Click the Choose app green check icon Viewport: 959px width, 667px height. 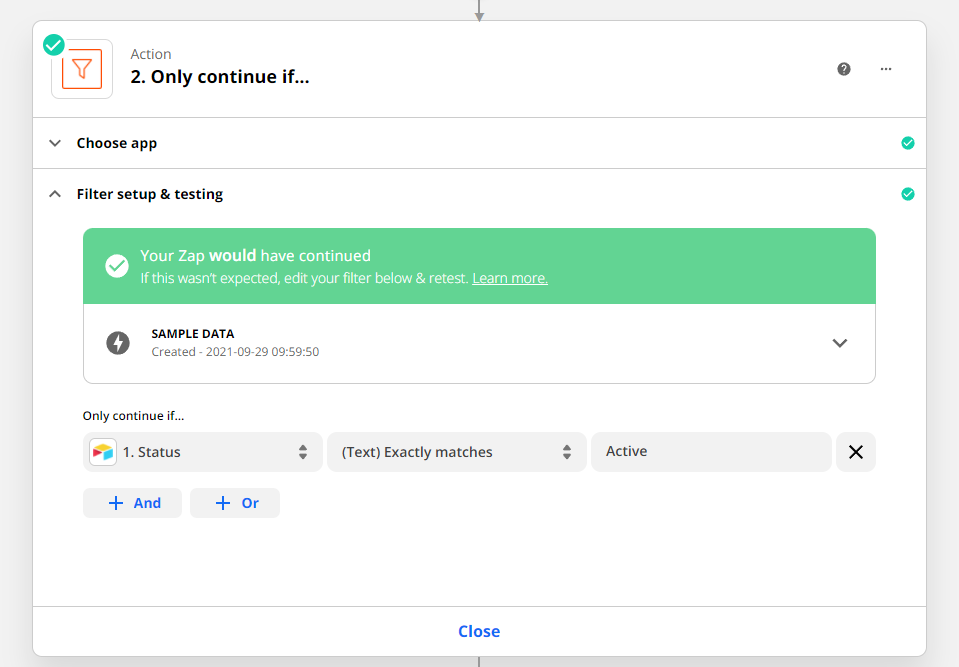point(908,143)
